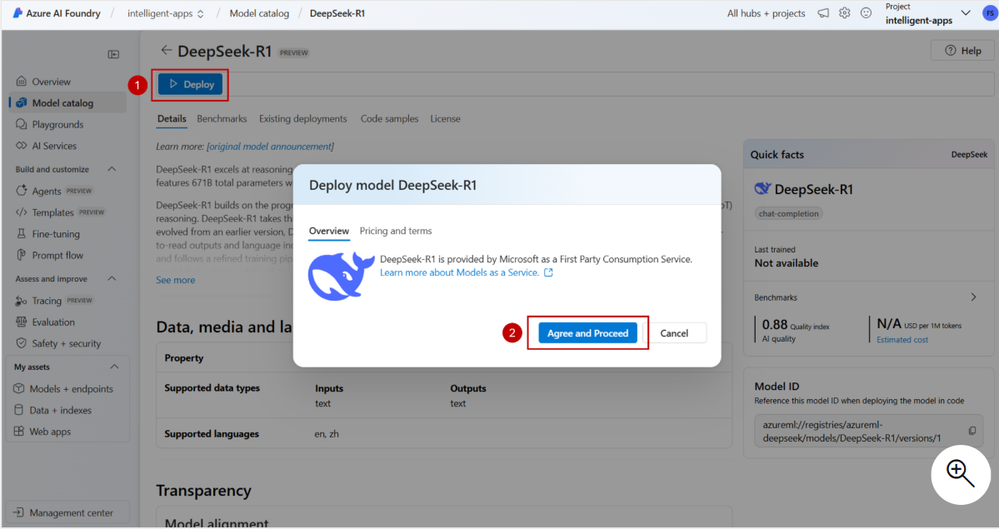The height and width of the screenshot is (529, 999).
Task: Cancel the deploy dialog
Action: [x=674, y=333]
